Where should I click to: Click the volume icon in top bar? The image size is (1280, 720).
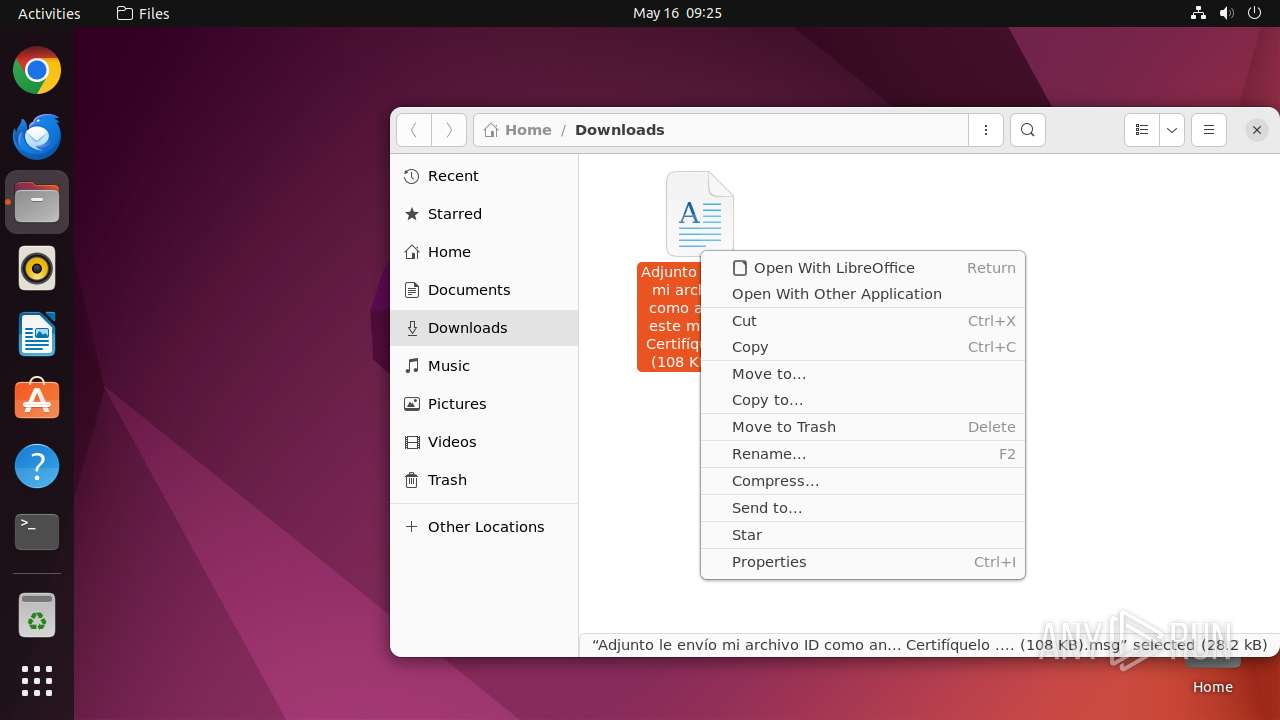tap(1227, 13)
